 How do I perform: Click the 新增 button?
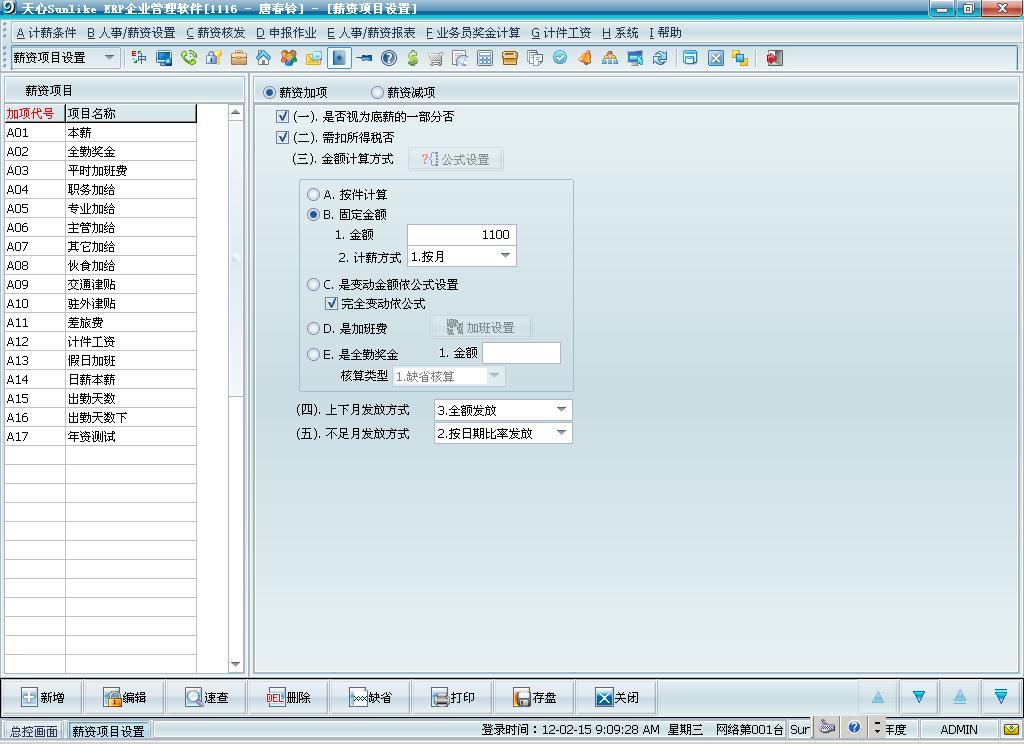(41, 698)
